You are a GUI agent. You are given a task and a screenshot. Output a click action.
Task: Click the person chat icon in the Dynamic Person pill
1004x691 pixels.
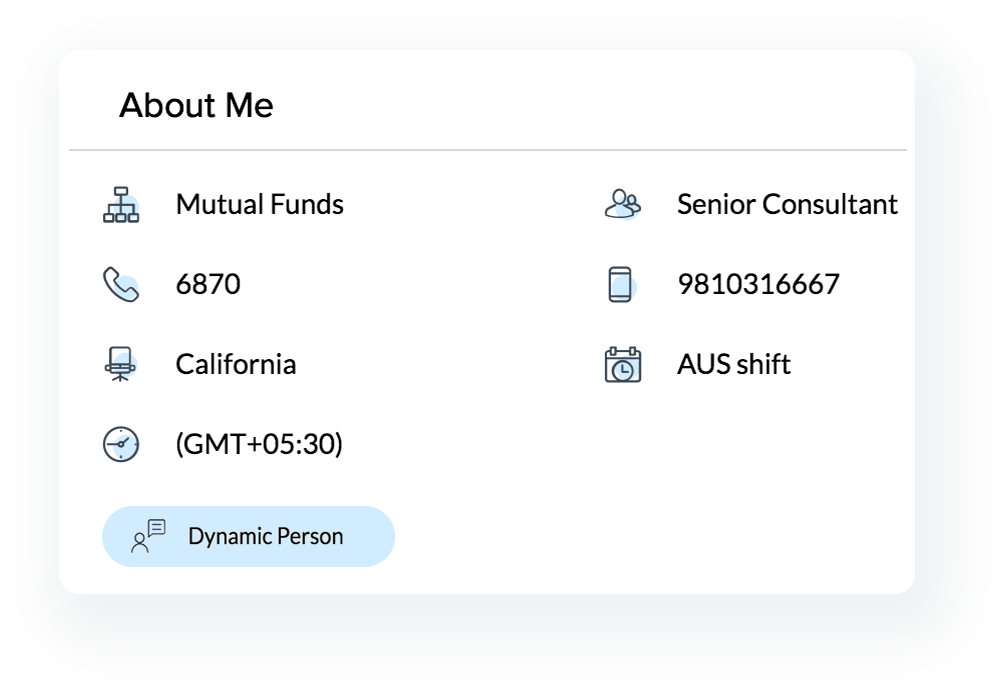coord(148,536)
